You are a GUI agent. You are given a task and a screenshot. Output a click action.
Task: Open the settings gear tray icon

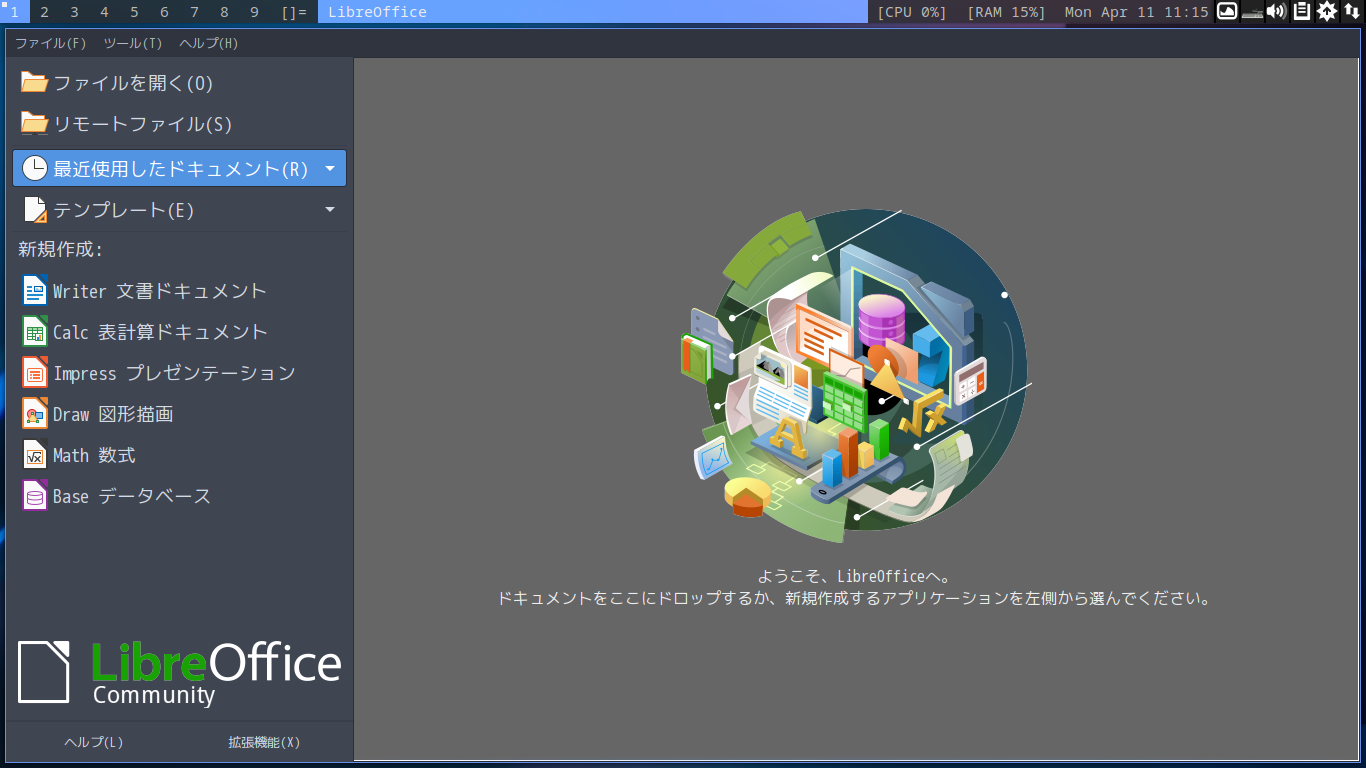pos(1326,12)
